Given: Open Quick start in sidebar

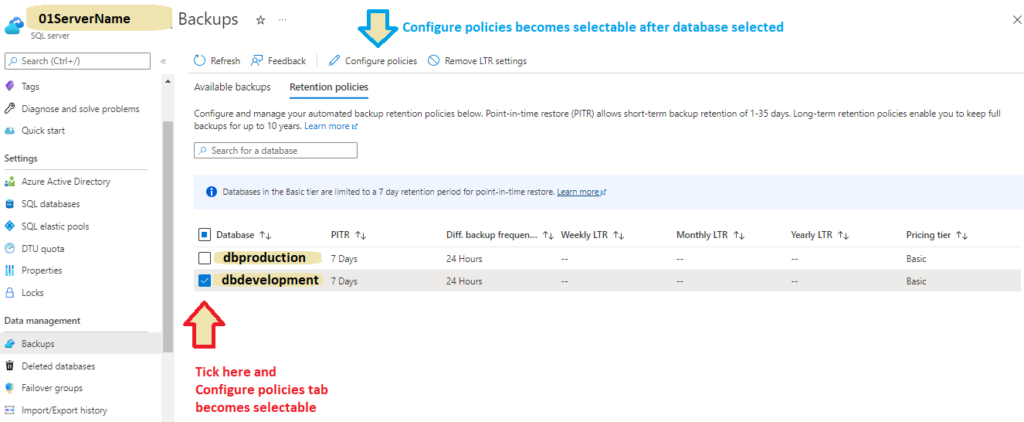Looking at the screenshot, I should 42,131.
